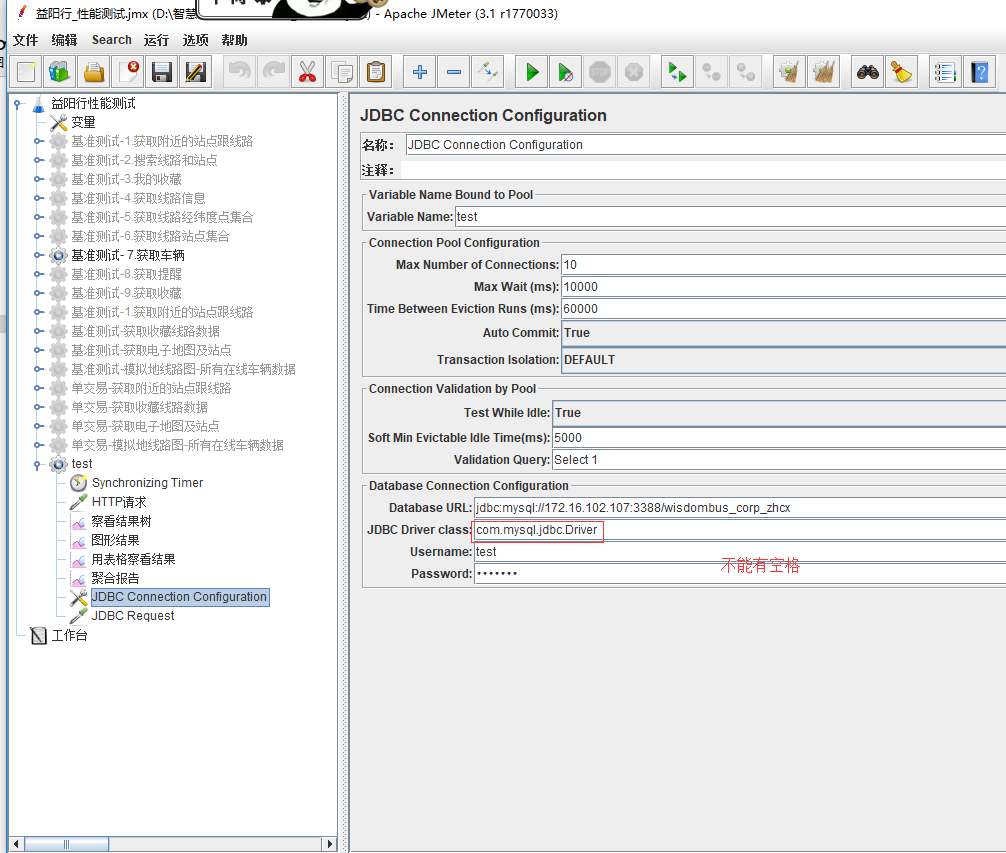Open the 运行 menu
This screenshot has width=1006, height=853.
[x=157, y=40]
